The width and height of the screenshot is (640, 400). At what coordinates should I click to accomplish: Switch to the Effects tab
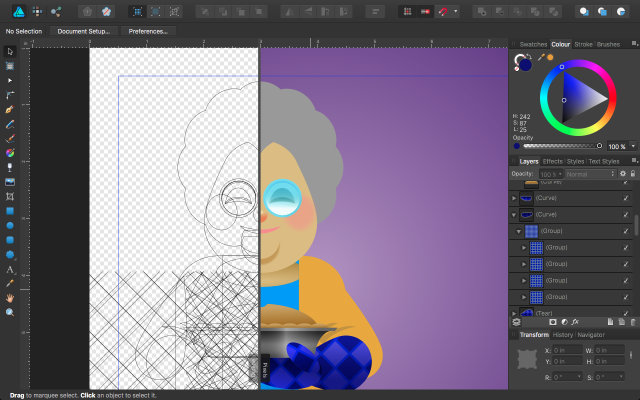pyautogui.click(x=553, y=161)
